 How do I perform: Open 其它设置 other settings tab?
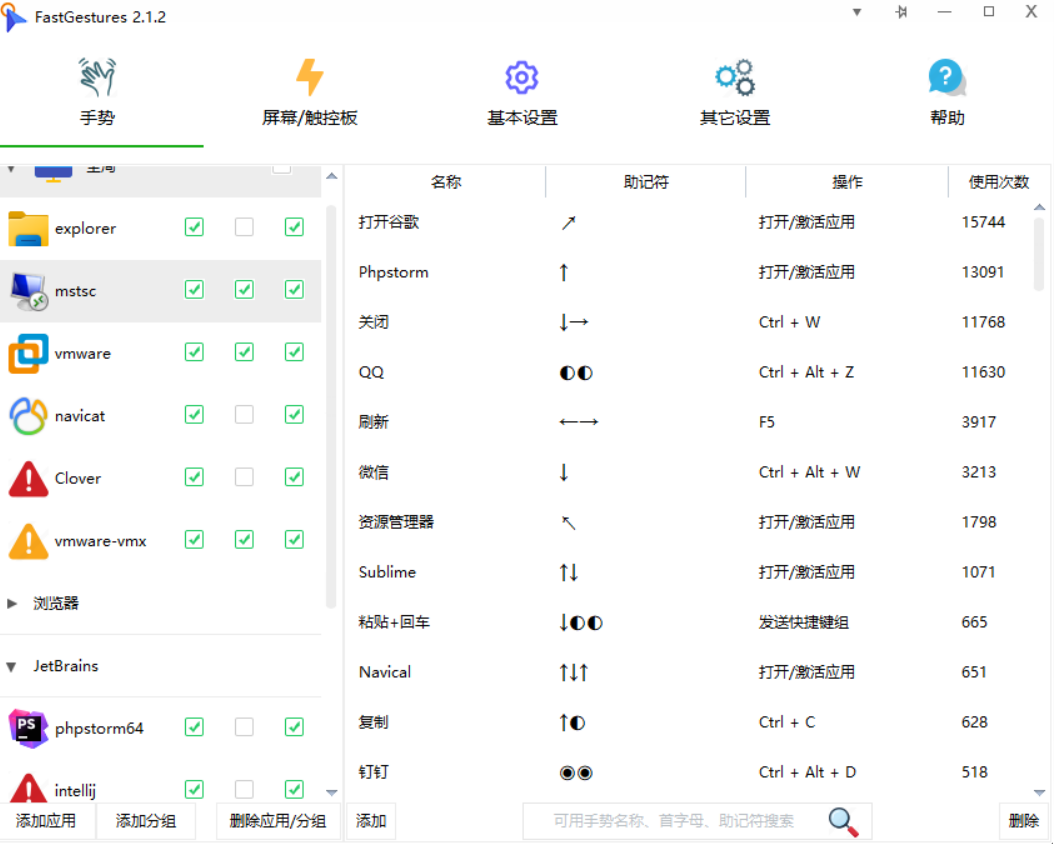(x=735, y=93)
